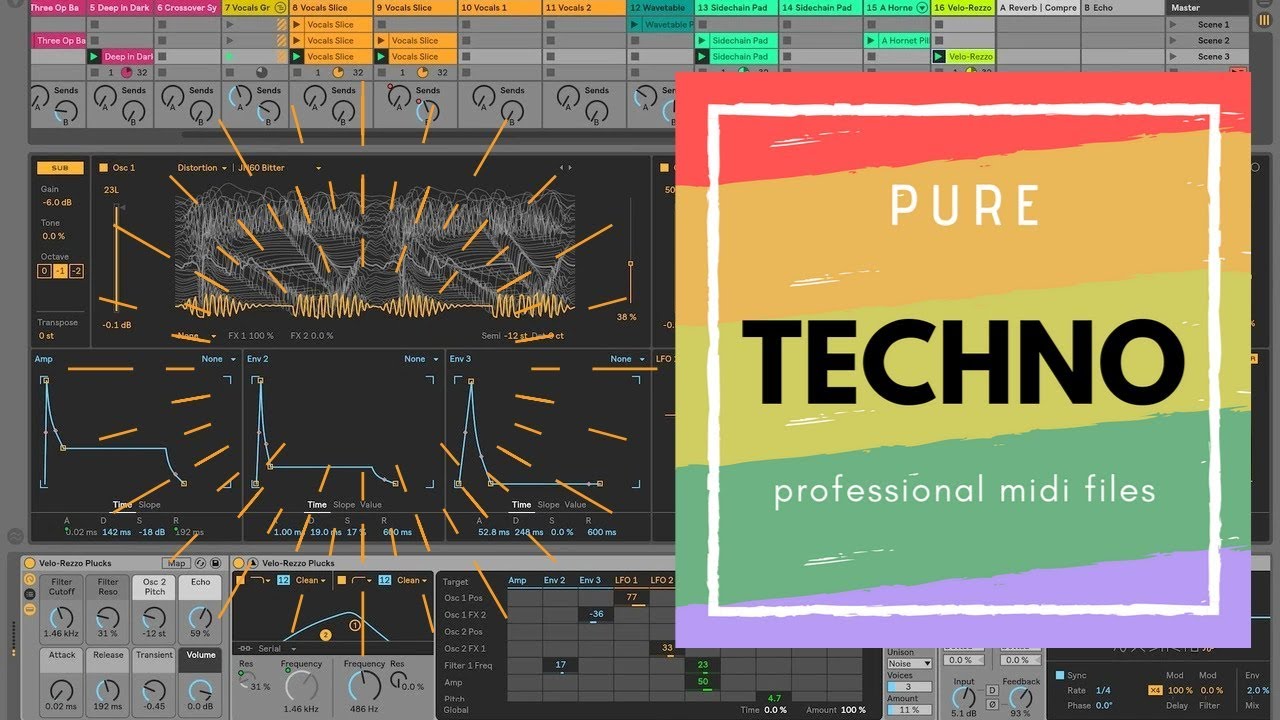This screenshot has height=720, width=1280.
Task: Toggle the Wavetable device activator
Action: point(239,563)
